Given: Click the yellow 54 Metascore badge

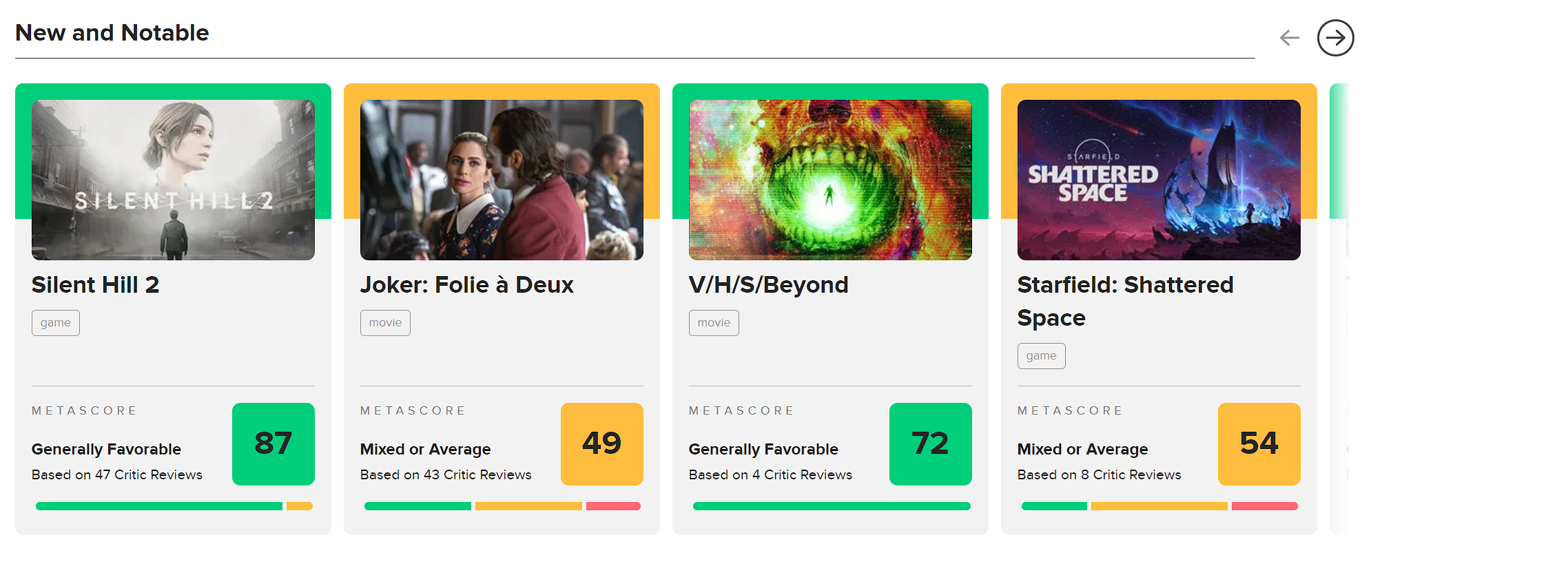Looking at the screenshot, I should point(1259,444).
